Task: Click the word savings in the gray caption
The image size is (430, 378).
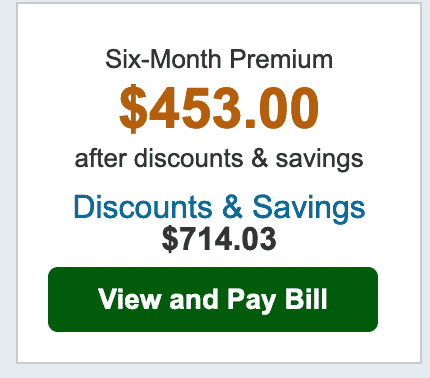Action: pos(319,160)
